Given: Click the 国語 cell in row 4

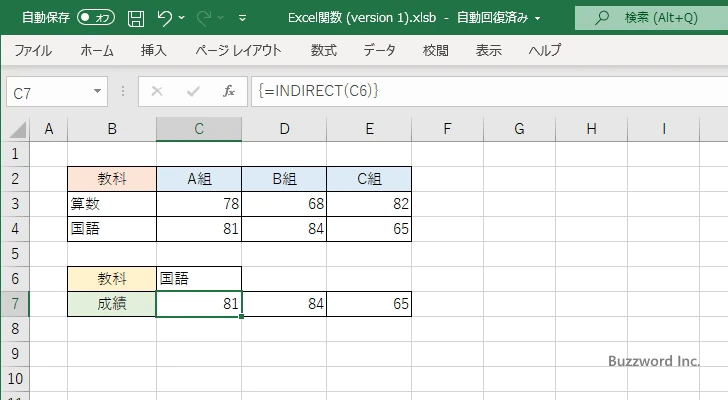Looking at the screenshot, I should pyautogui.click(x=112, y=229).
